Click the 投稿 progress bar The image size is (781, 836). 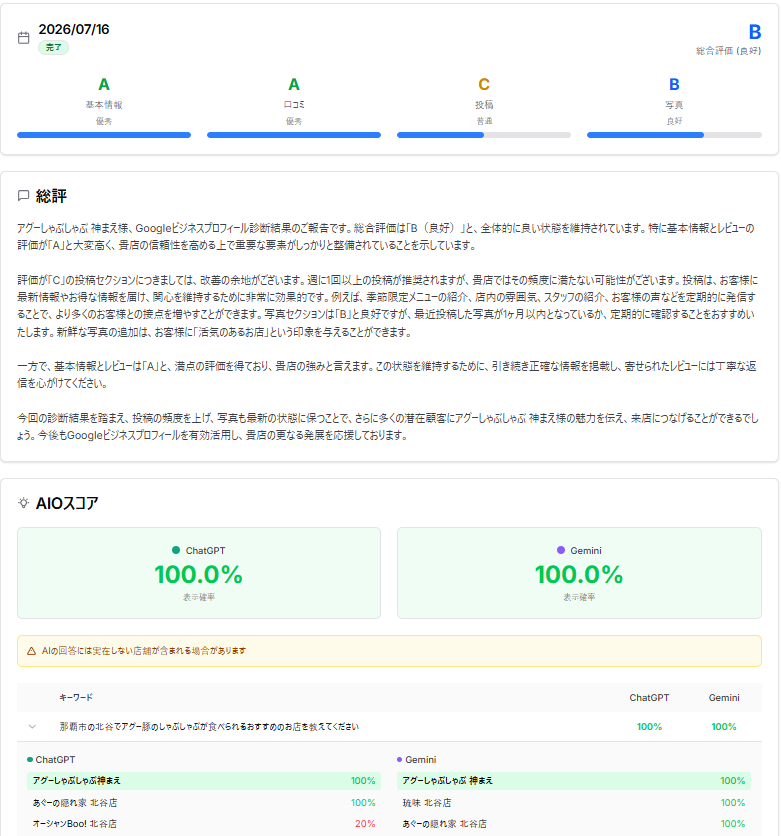[x=484, y=135]
